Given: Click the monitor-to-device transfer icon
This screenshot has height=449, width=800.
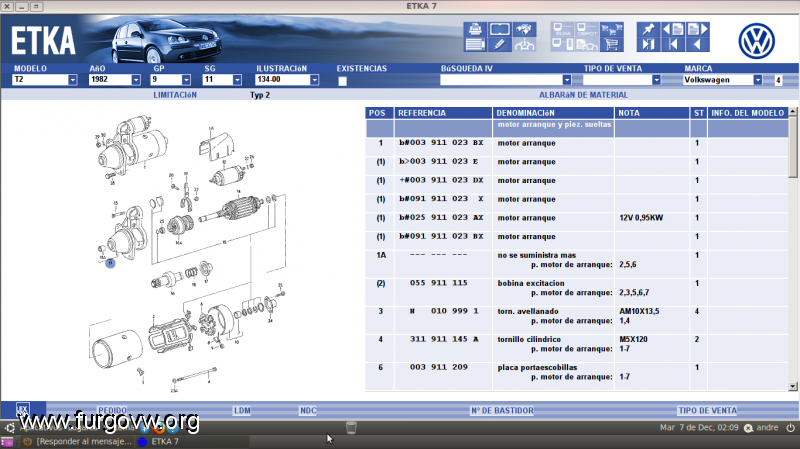Looking at the screenshot, I should [562, 44].
